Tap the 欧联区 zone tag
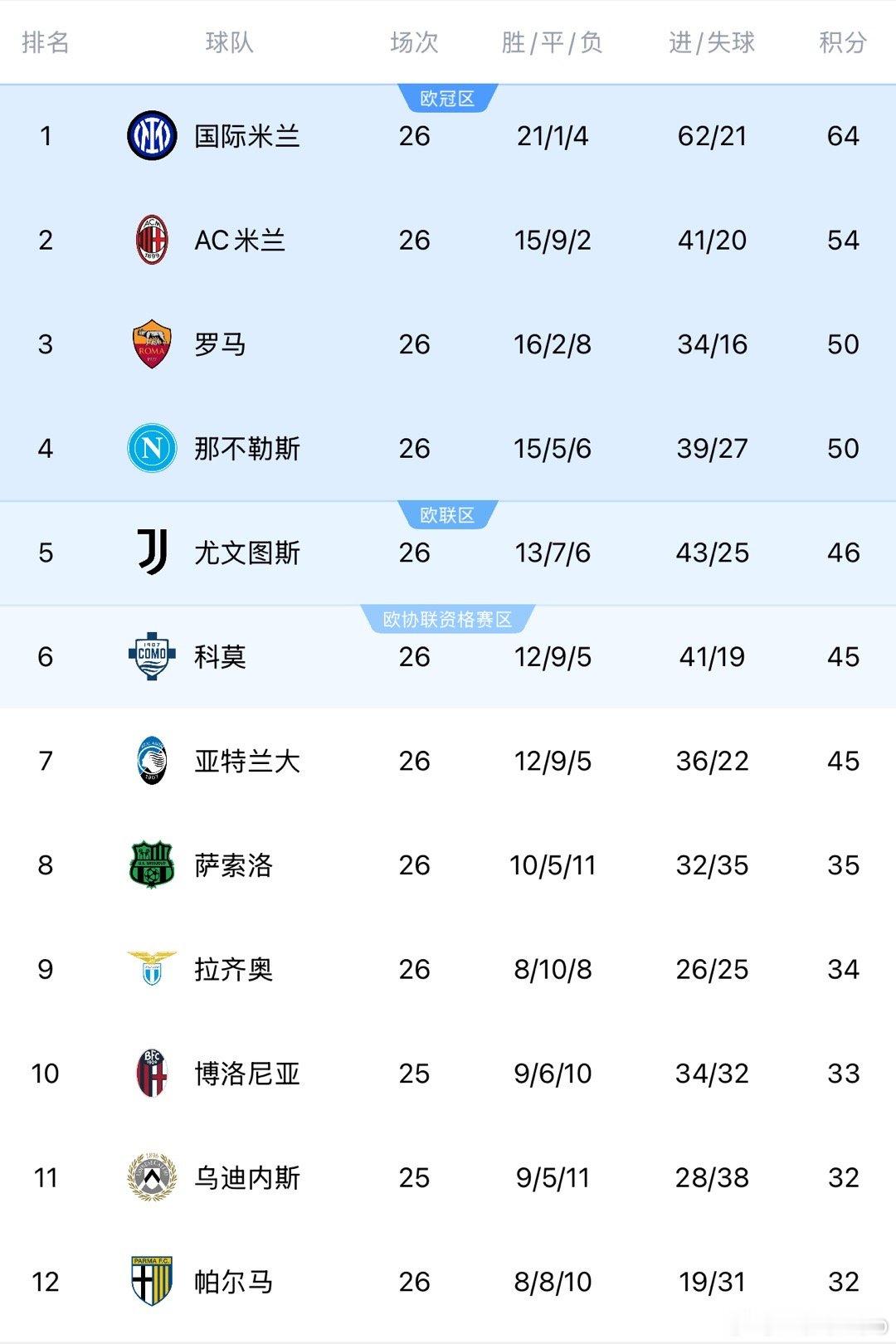This screenshot has width=896, height=1344. pos(447,515)
